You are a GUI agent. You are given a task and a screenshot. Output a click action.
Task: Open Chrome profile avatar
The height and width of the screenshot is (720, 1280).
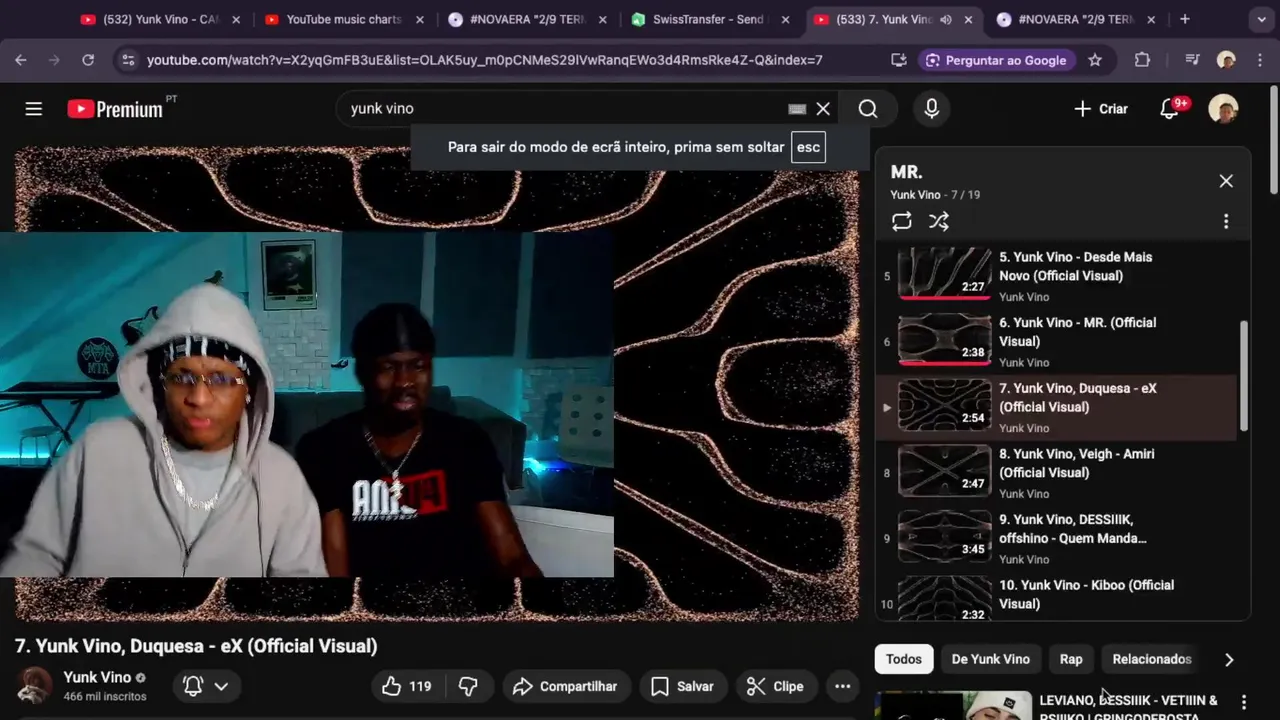[x=1226, y=60]
